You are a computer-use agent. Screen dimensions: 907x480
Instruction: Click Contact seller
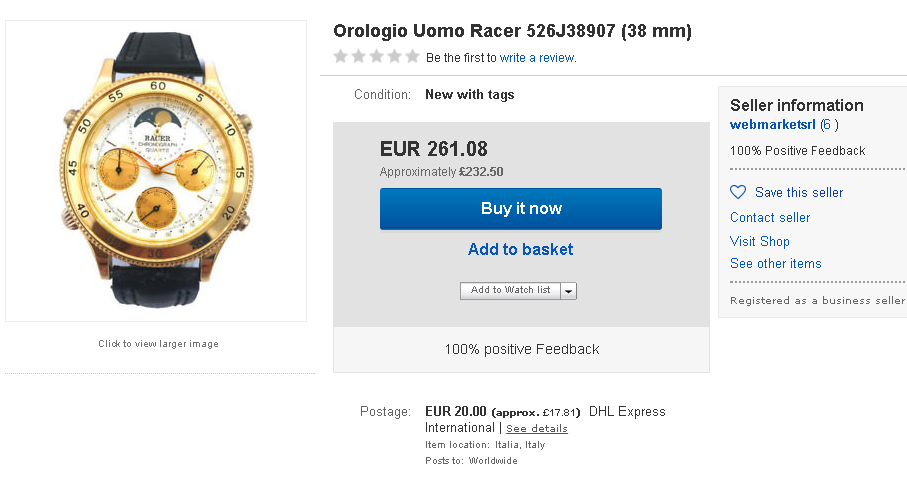(x=770, y=217)
